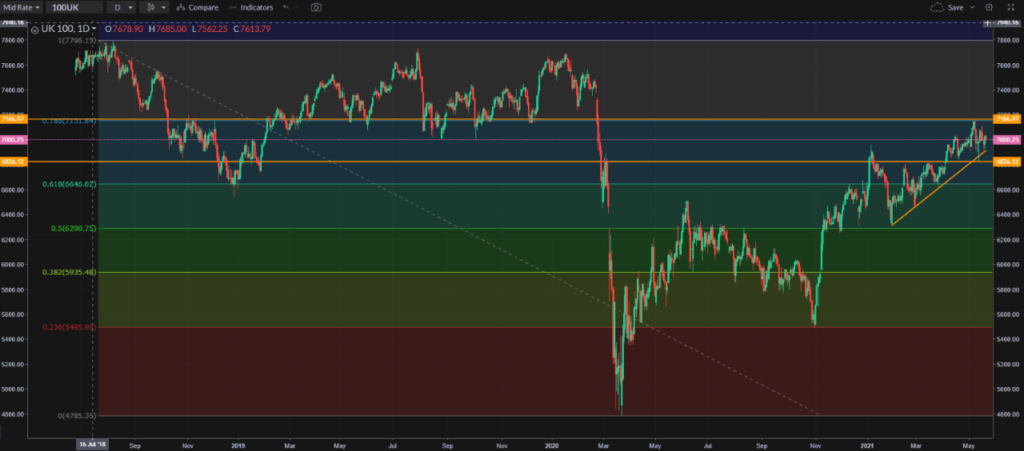Screen dimensions: 1024x451
Task: Click the undo arrow icon
Action: point(285,7)
